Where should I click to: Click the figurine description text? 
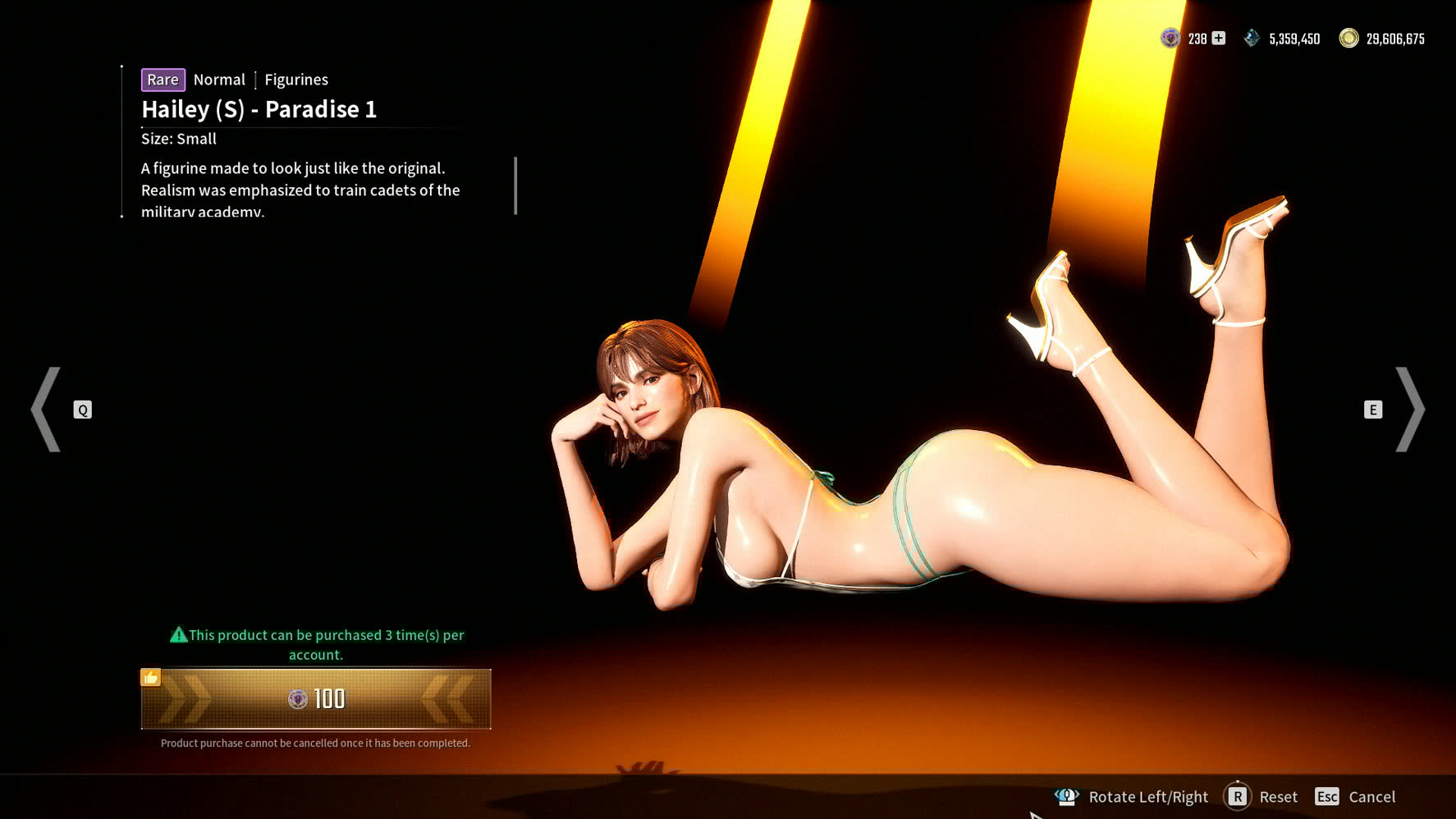(x=300, y=190)
